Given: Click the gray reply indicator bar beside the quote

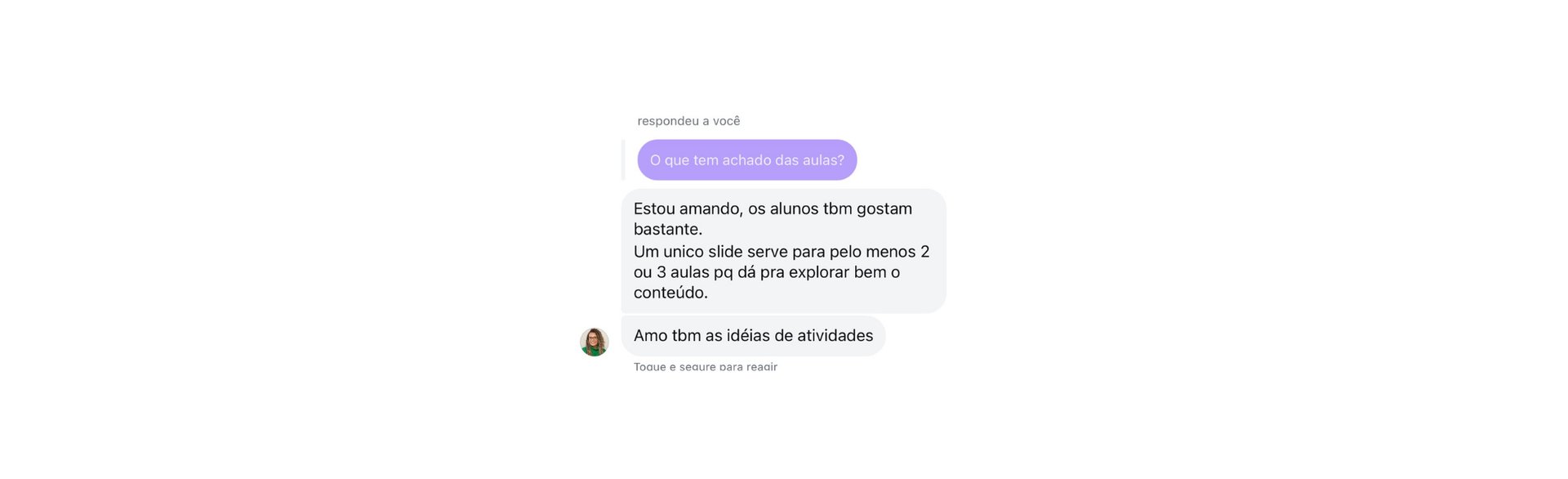Looking at the screenshot, I should [623, 159].
